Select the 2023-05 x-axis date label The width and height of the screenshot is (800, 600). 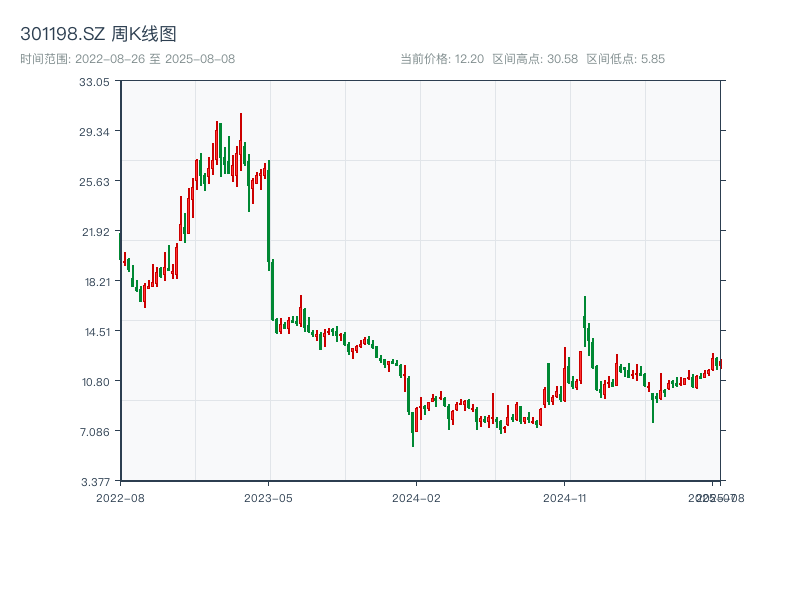269,497
